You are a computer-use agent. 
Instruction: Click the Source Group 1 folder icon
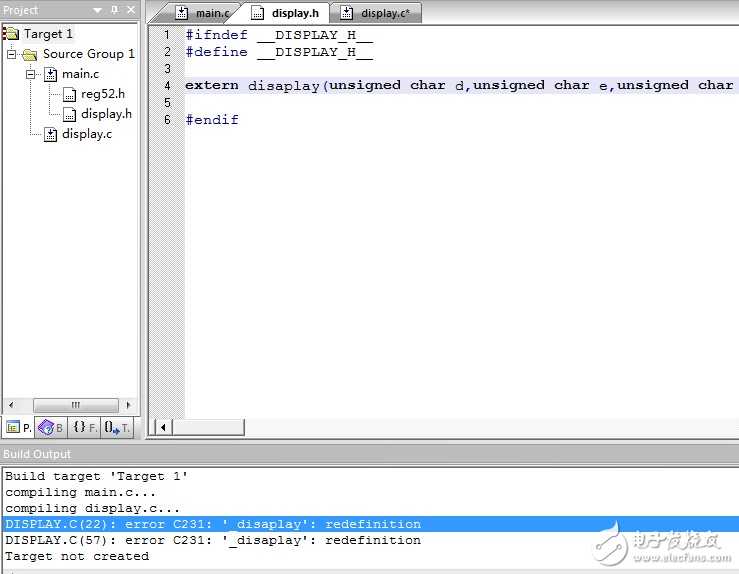tap(30, 54)
